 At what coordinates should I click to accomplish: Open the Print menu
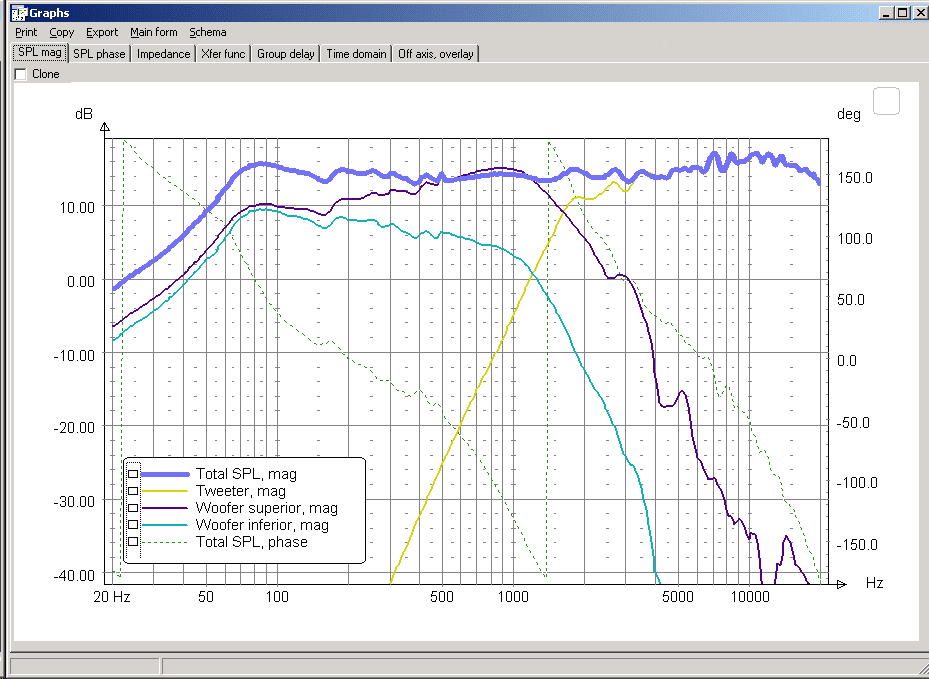(x=26, y=33)
